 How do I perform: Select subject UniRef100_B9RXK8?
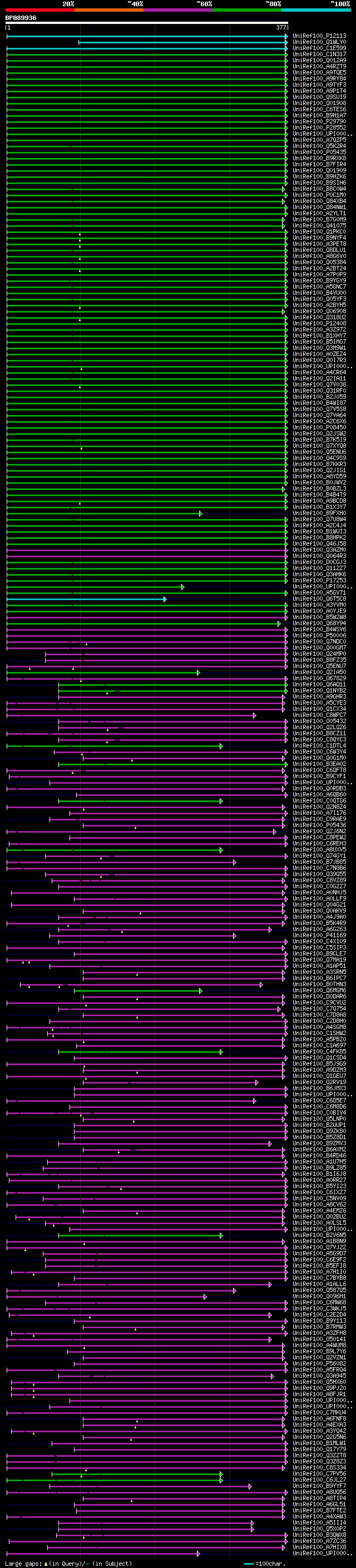(319, 159)
